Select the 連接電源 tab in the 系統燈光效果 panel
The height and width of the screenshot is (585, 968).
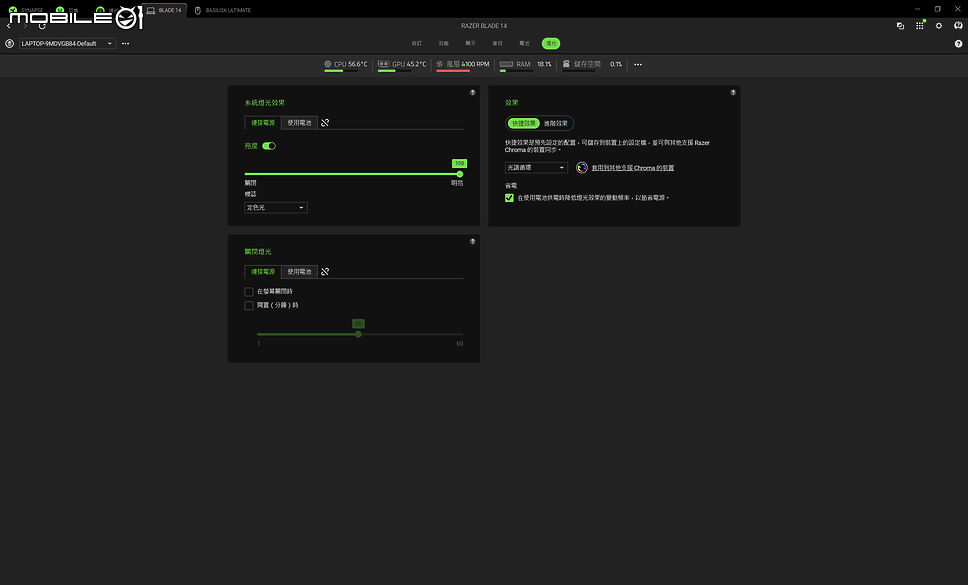(x=263, y=123)
